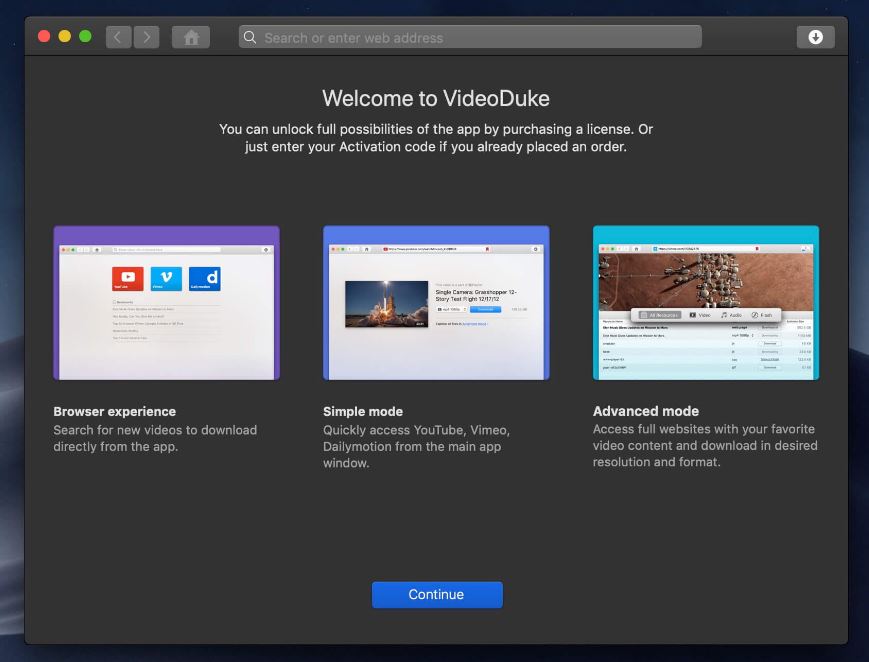Close the VideoDuke window
Image resolution: width=869 pixels, height=662 pixels.
click(x=44, y=36)
